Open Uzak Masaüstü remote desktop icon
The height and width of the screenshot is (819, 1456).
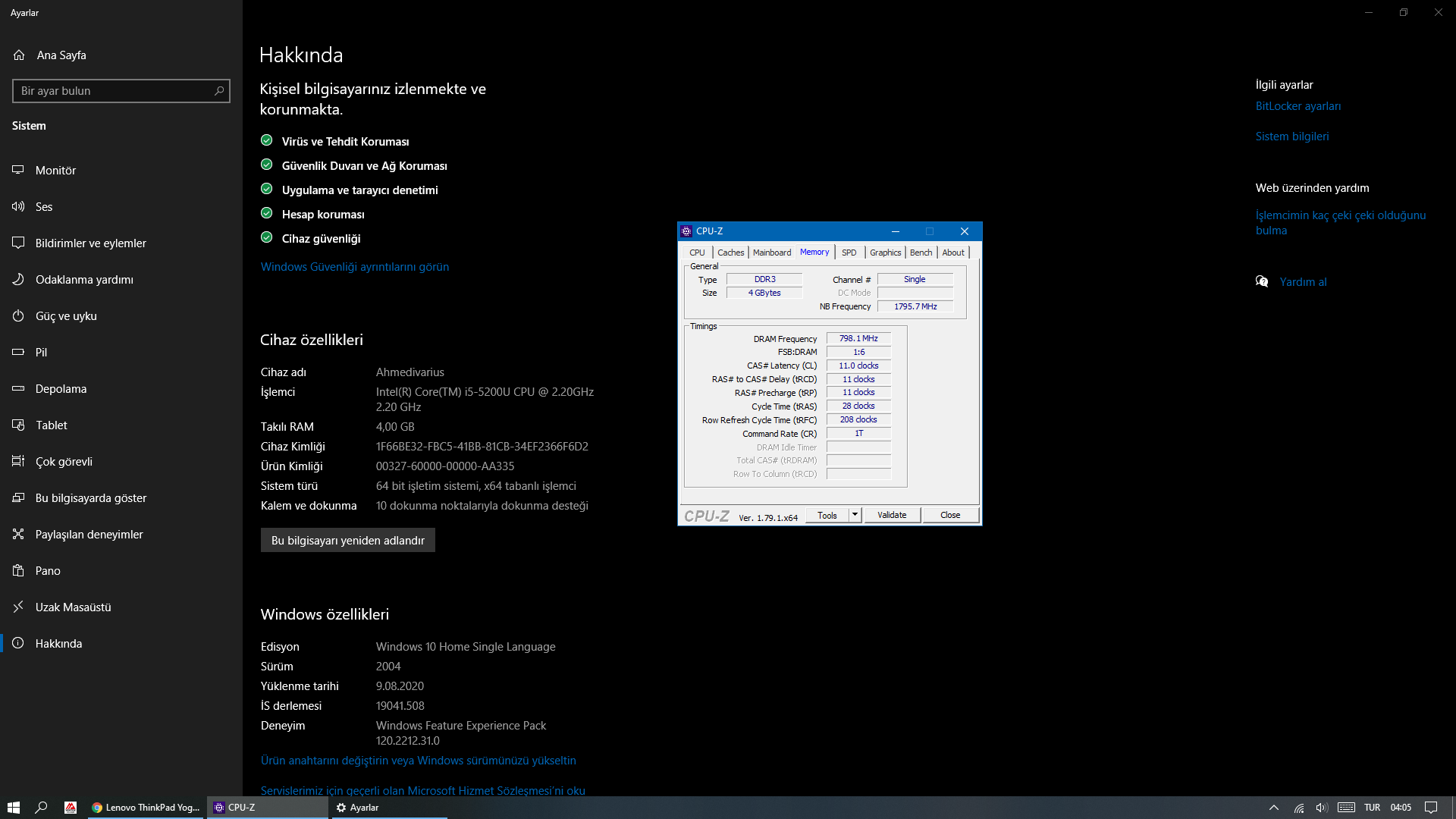point(18,607)
